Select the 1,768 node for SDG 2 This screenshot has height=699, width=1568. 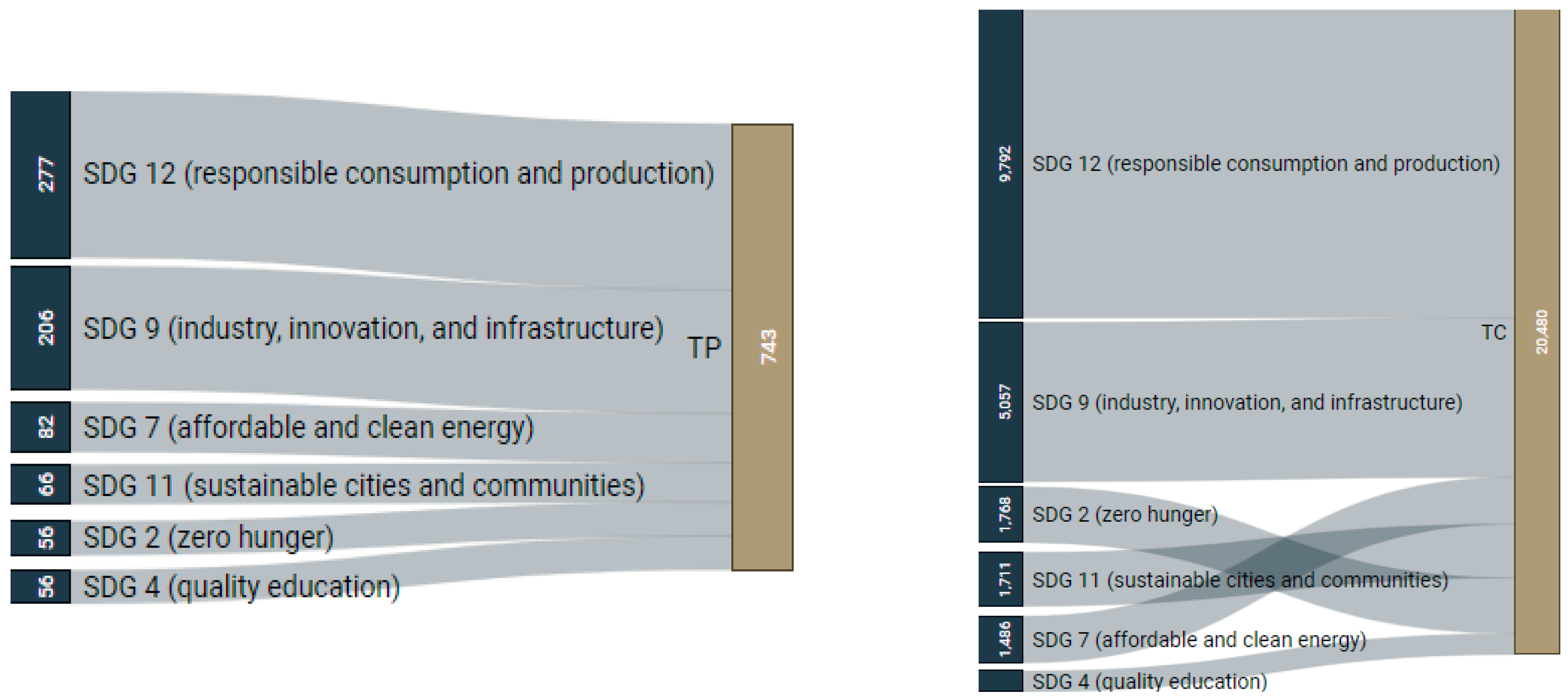1000,514
